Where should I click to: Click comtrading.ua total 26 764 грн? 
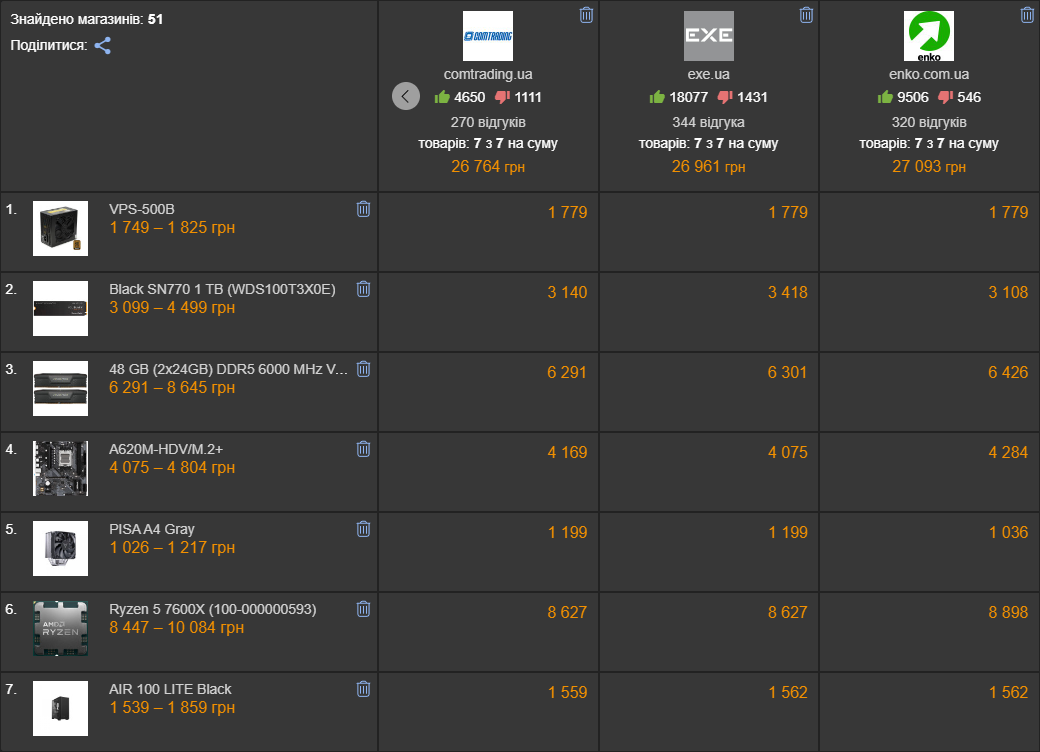(488, 166)
